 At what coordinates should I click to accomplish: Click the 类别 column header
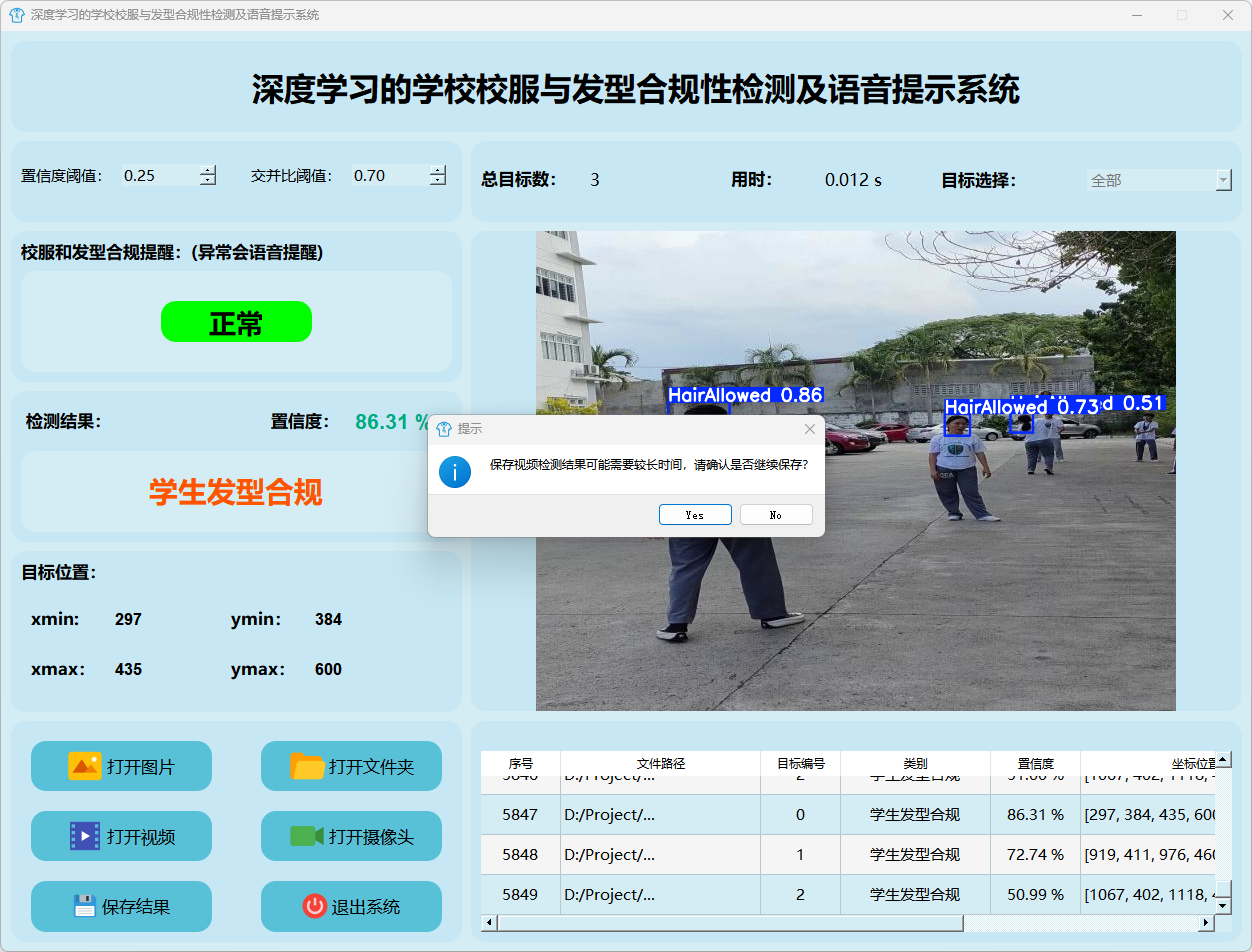[915, 763]
